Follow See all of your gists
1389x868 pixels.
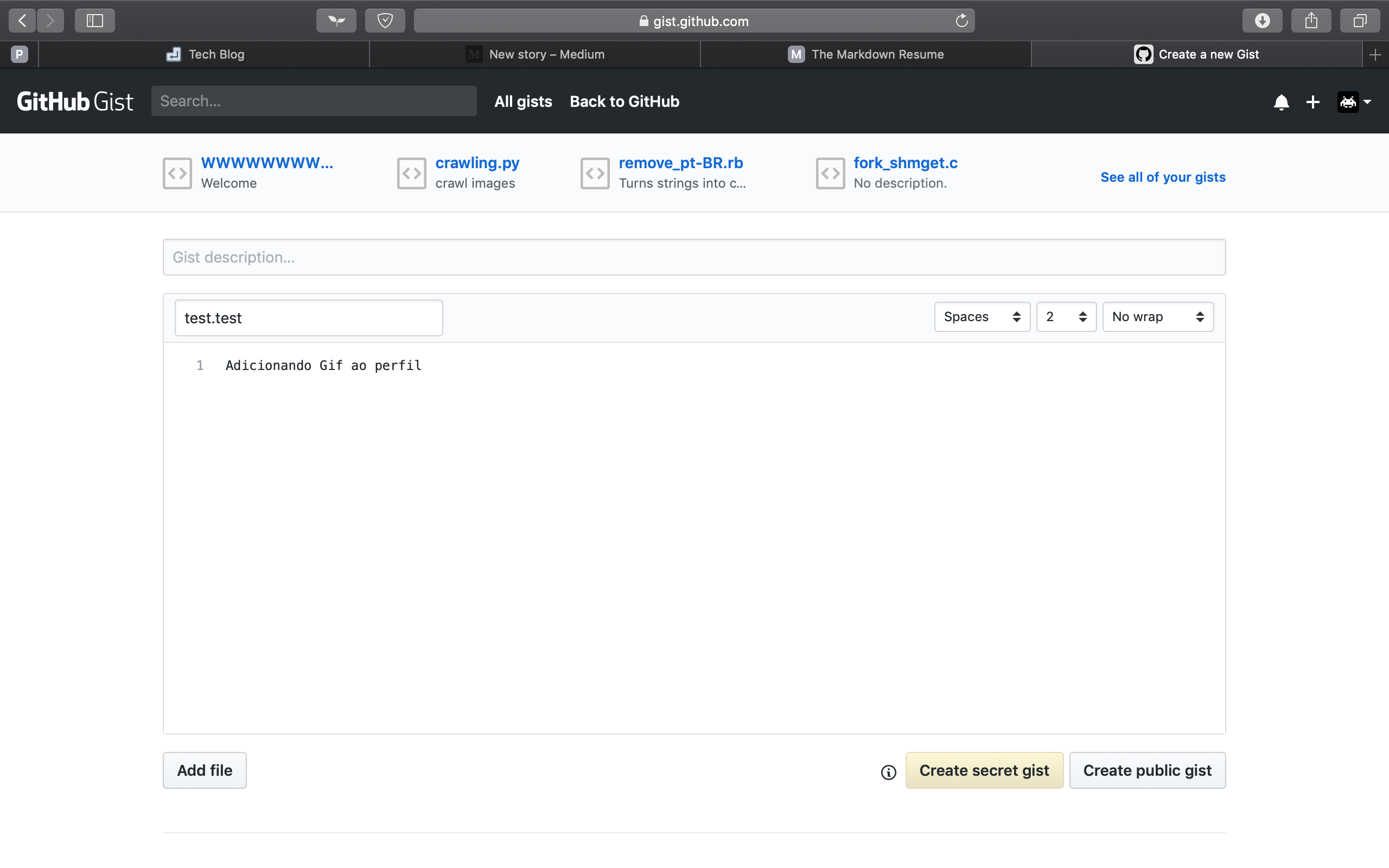[1163, 177]
